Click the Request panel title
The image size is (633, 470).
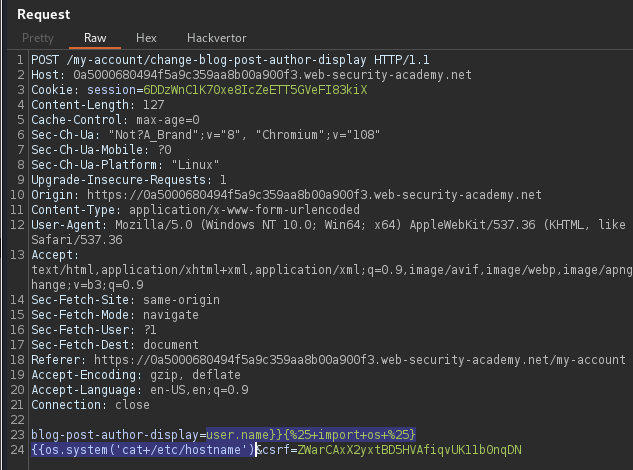click(44, 15)
